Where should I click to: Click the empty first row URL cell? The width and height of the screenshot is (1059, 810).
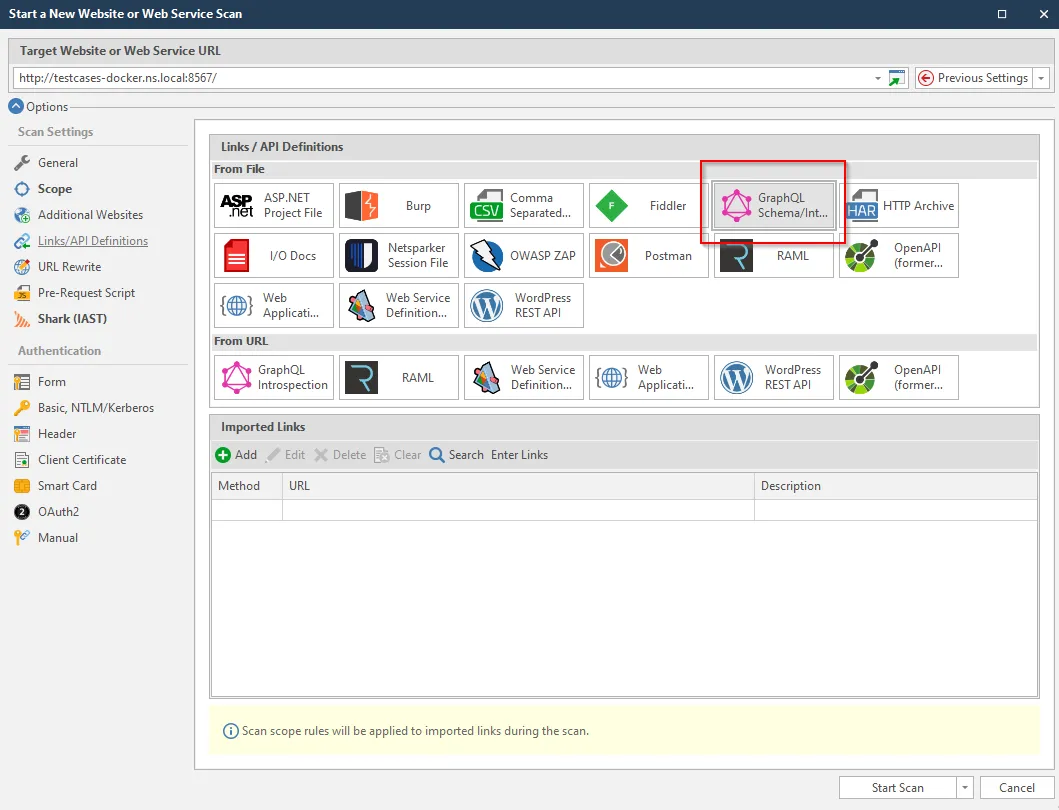coord(518,509)
